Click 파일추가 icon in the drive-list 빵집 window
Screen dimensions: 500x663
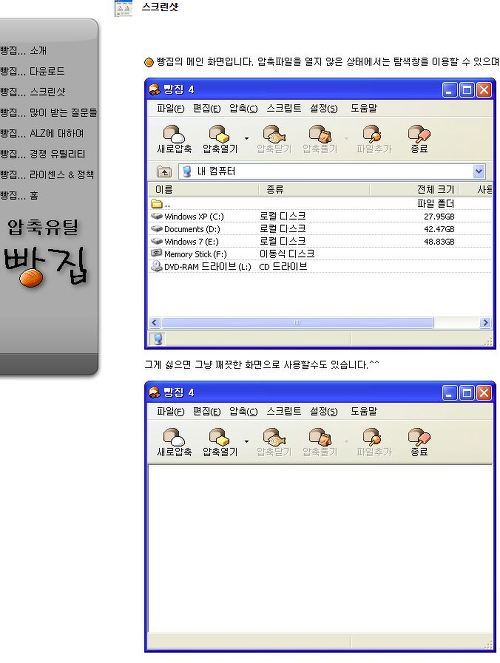pos(373,134)
